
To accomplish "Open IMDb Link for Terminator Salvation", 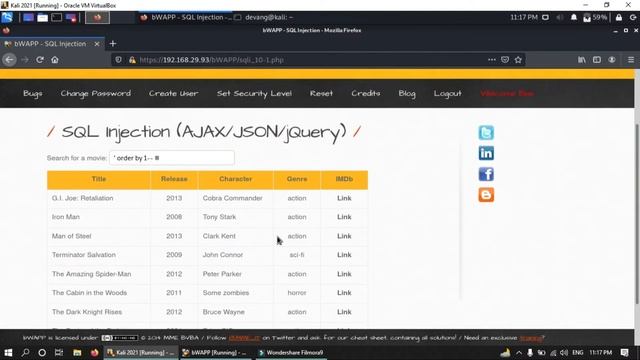I will click(344, 255).
